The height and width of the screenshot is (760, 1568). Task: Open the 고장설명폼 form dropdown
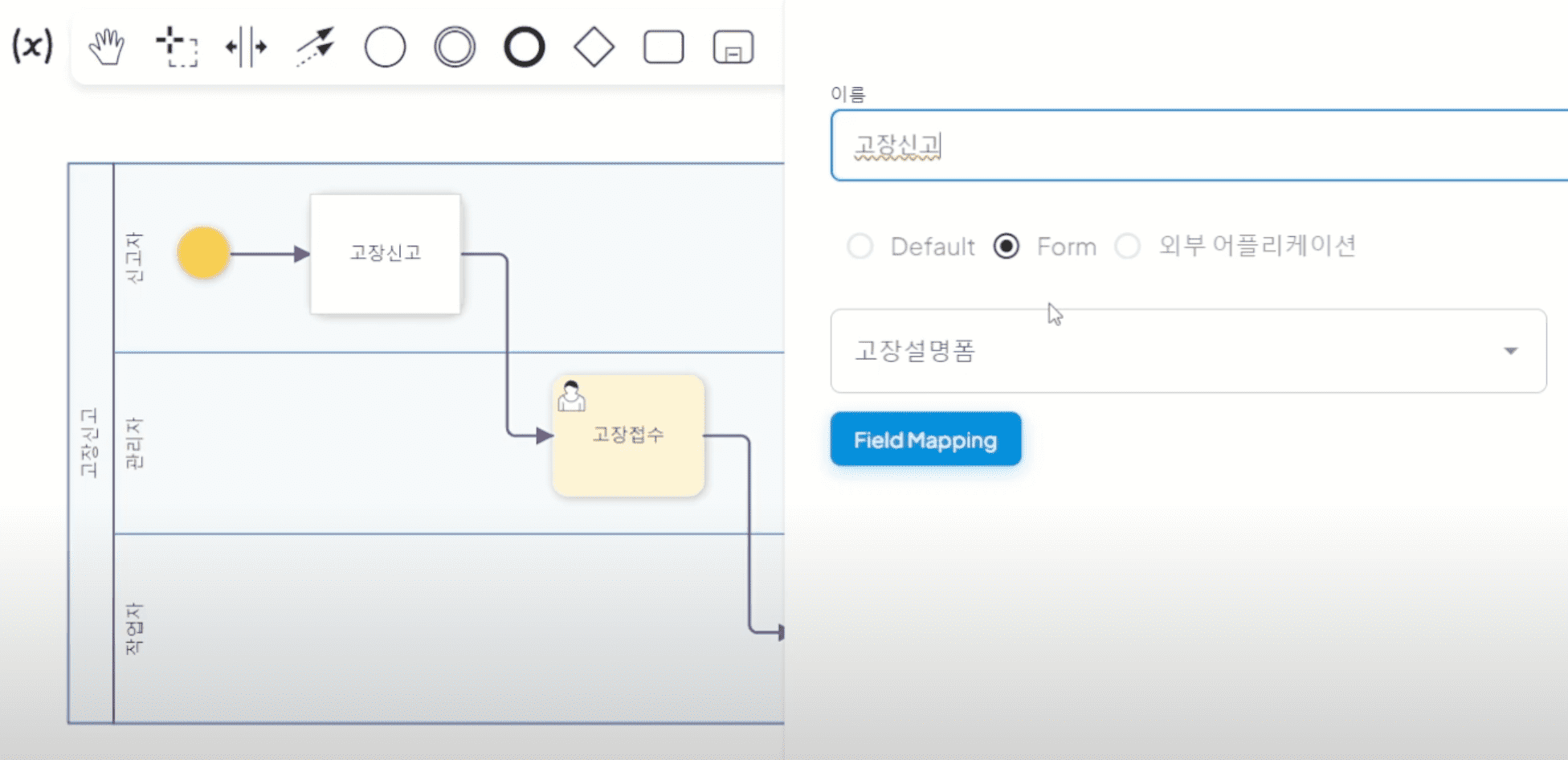point(1188,351)
